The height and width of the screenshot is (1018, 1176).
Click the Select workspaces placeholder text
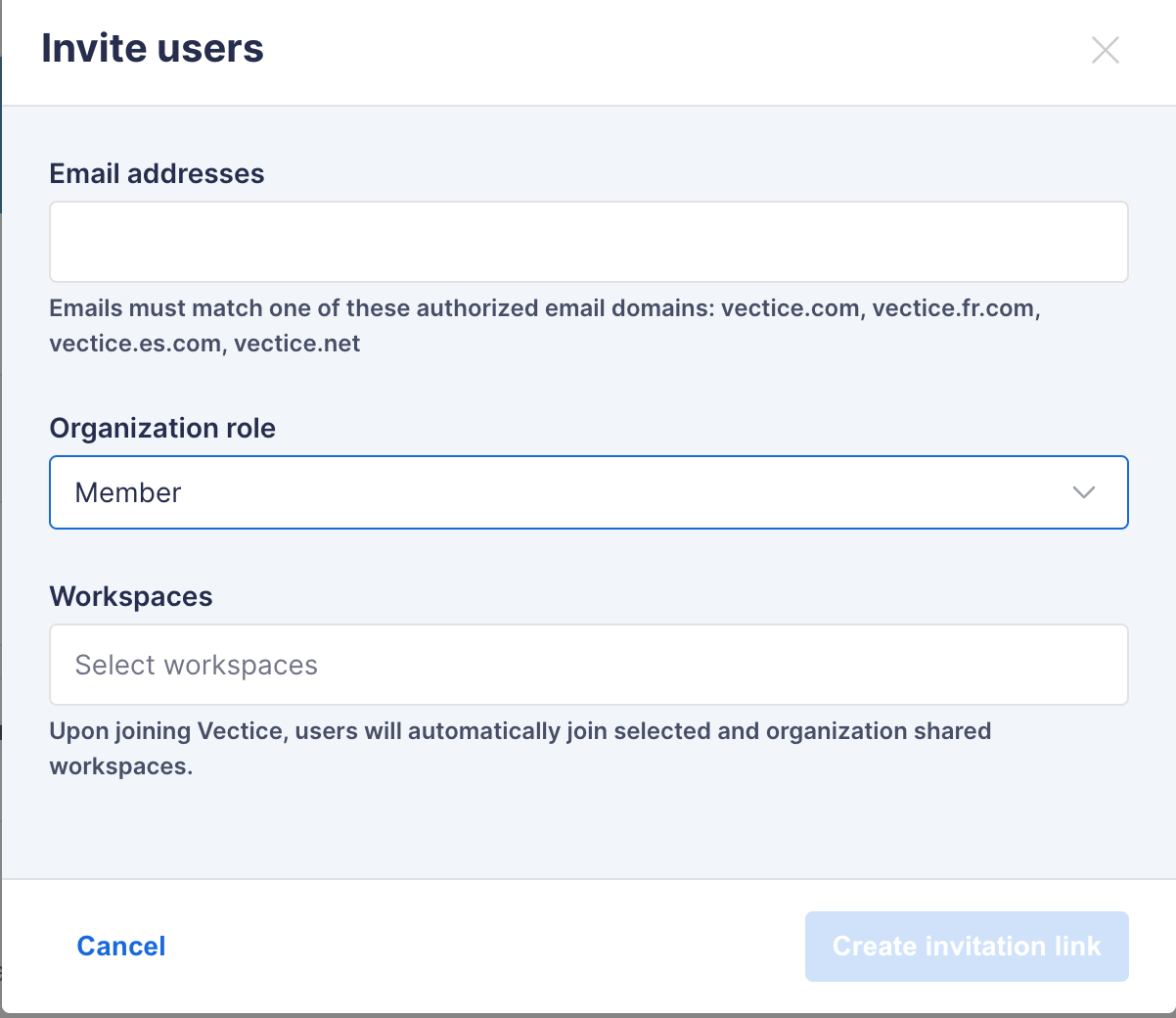tap(197, 666)
